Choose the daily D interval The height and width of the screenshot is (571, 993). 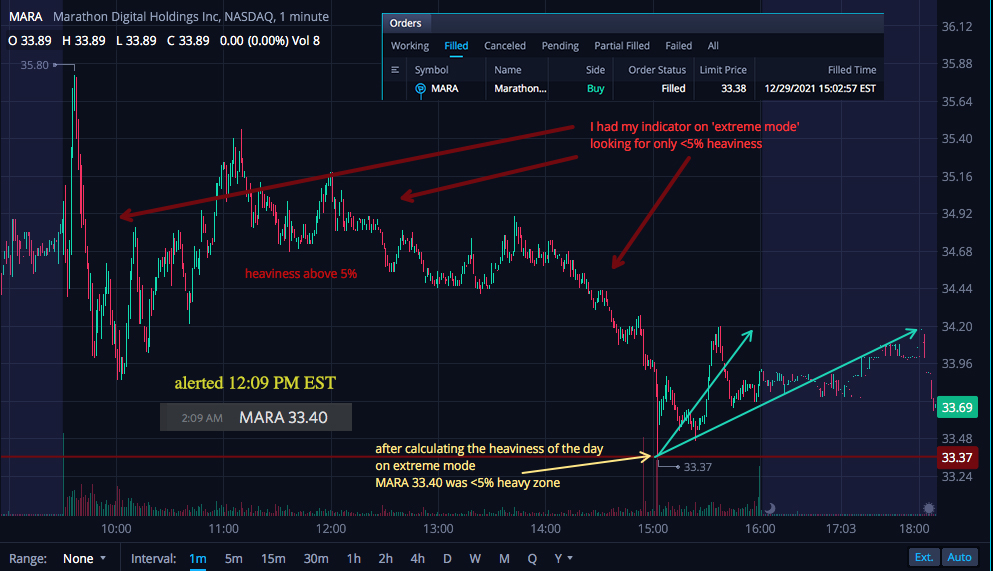(447, 558)
